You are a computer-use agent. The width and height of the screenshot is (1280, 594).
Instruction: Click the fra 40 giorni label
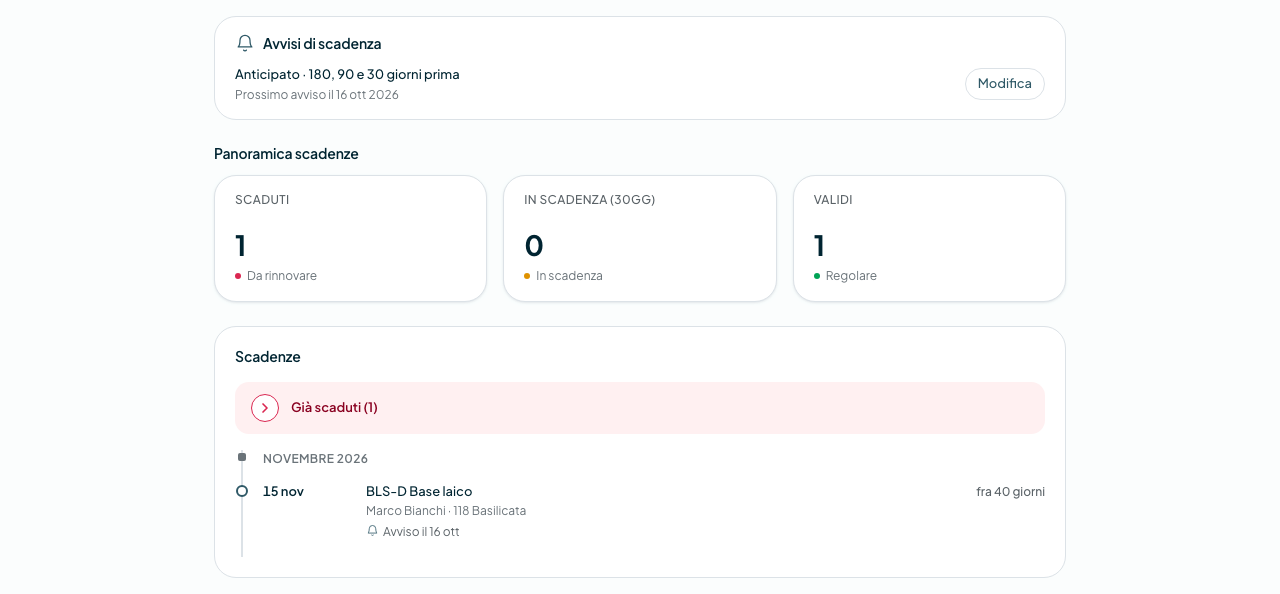pos(1010,491)
